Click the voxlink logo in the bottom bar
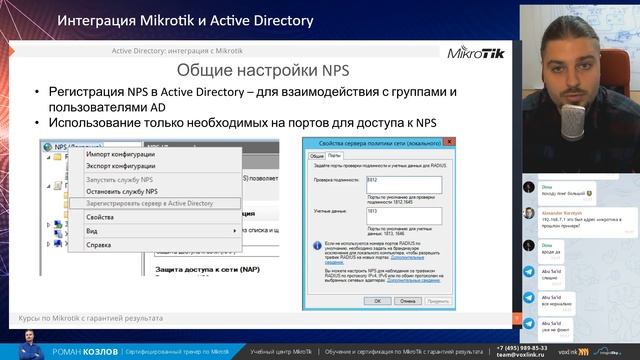The width and height of the screenshot is (640, 360). (x=573, y=351)
